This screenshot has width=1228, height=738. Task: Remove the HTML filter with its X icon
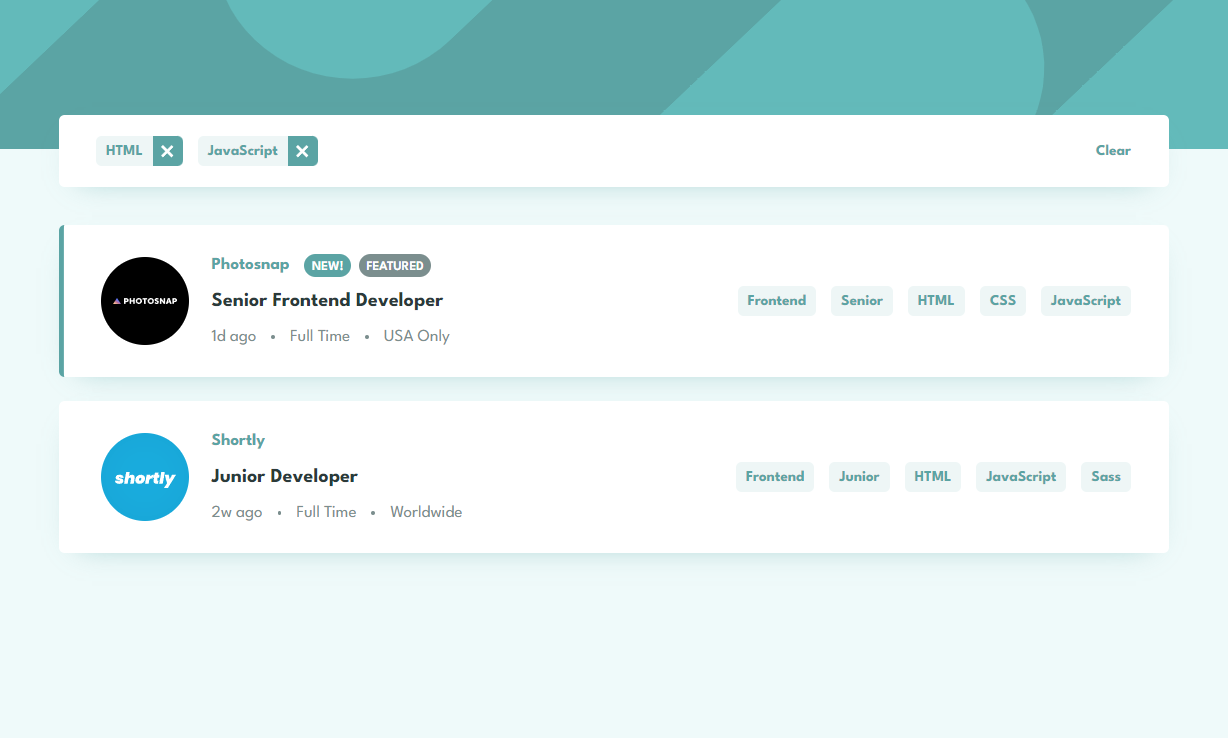point(167,151)
